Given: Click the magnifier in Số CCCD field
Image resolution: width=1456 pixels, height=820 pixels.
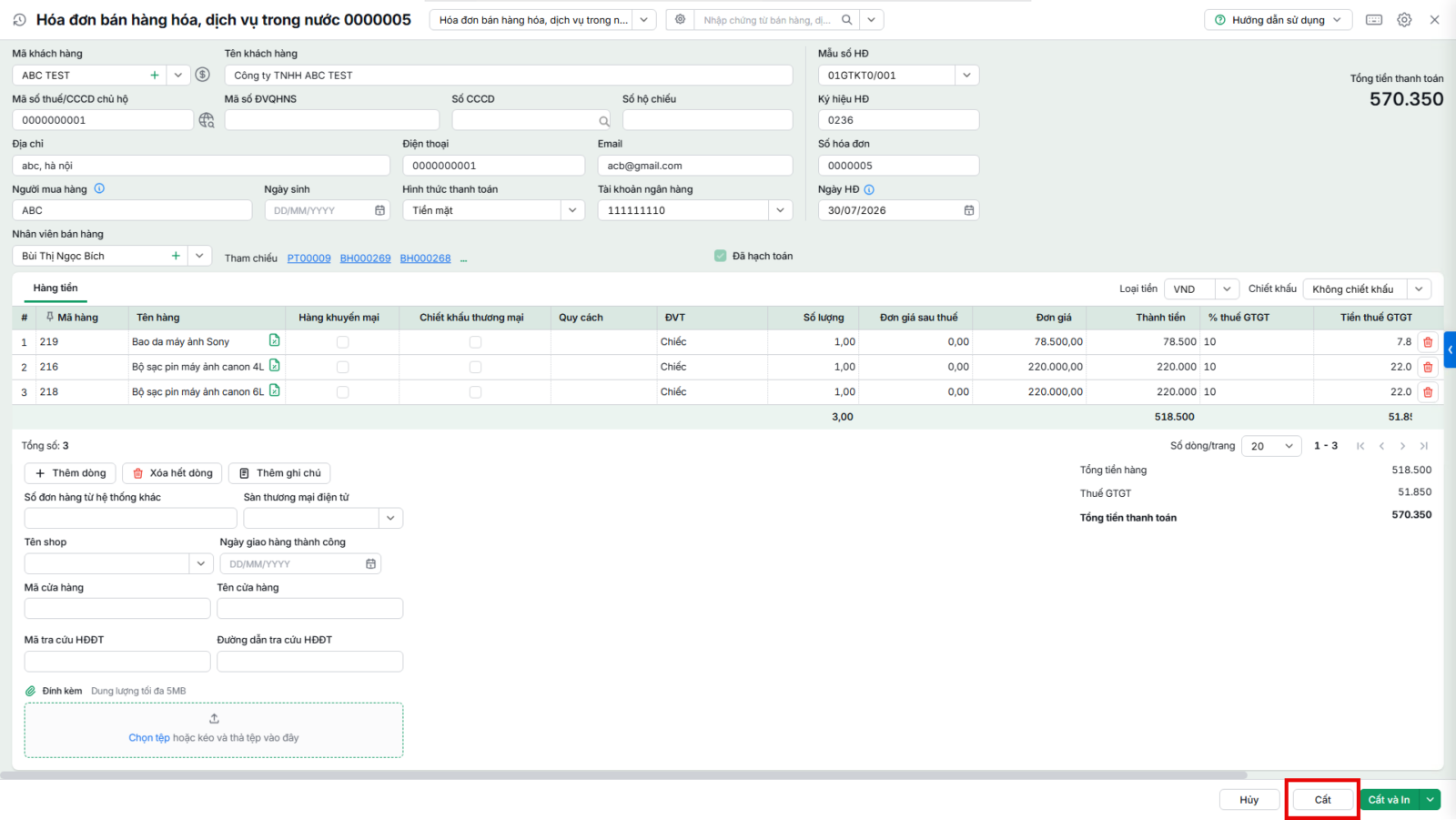Looking at the screenshot, I should [x=603, y=120].
